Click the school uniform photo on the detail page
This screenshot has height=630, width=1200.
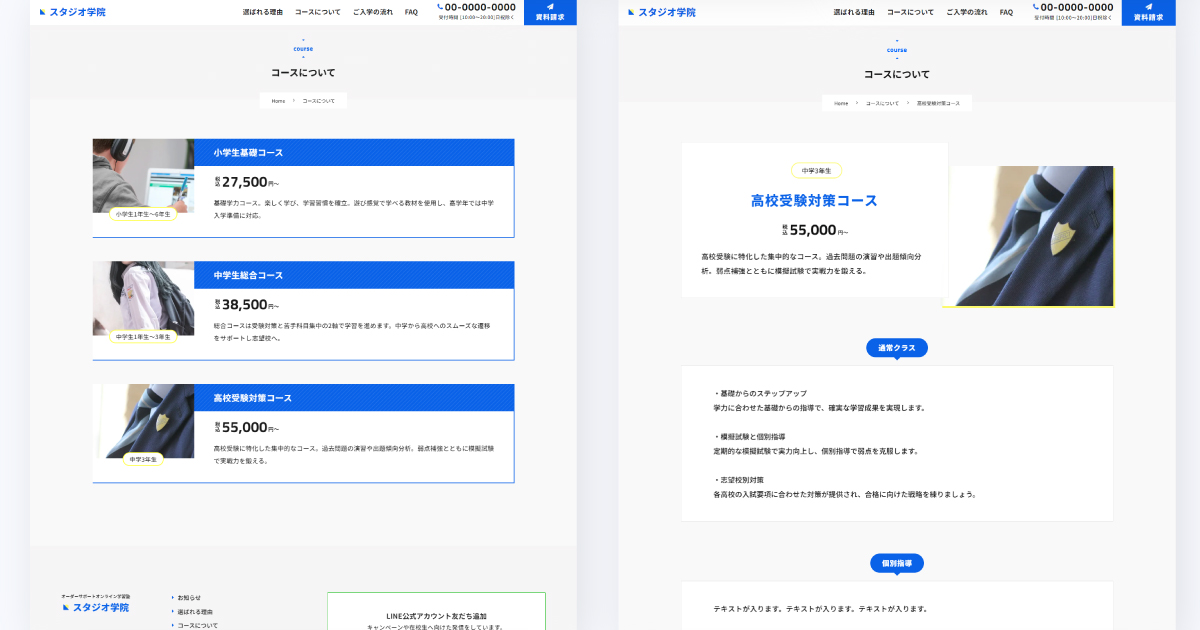[x=1029, y=236]
